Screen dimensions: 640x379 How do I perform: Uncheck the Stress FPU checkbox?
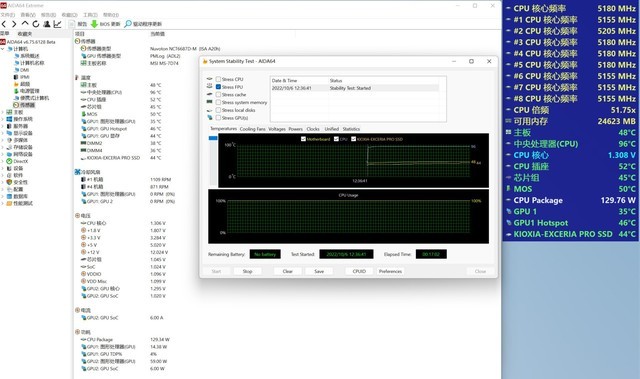[218, 87]
